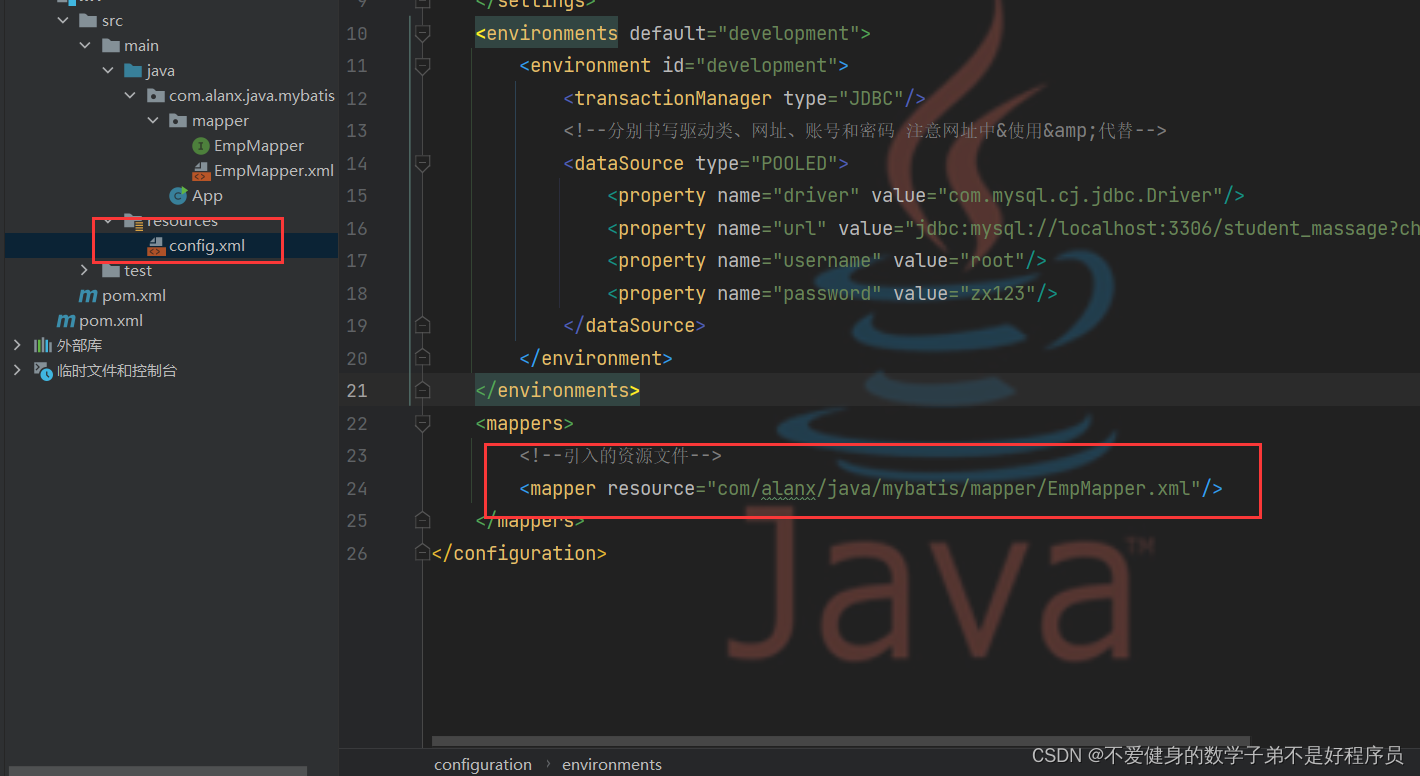Click the config.xml file icon
The image size is (1420, 776).
(x=156, y=246)
